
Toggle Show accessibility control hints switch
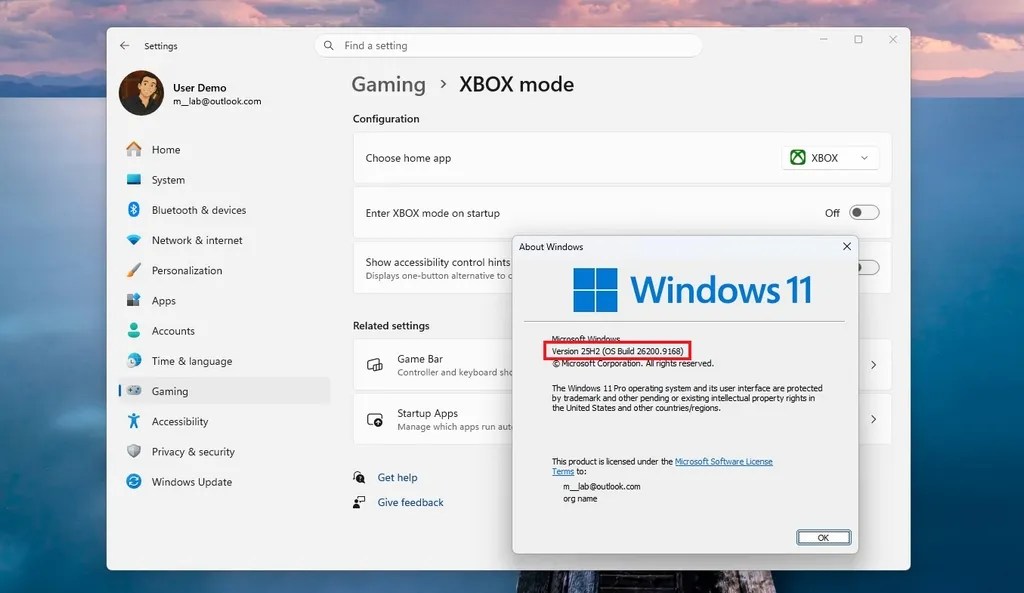(x=869, y=267)
